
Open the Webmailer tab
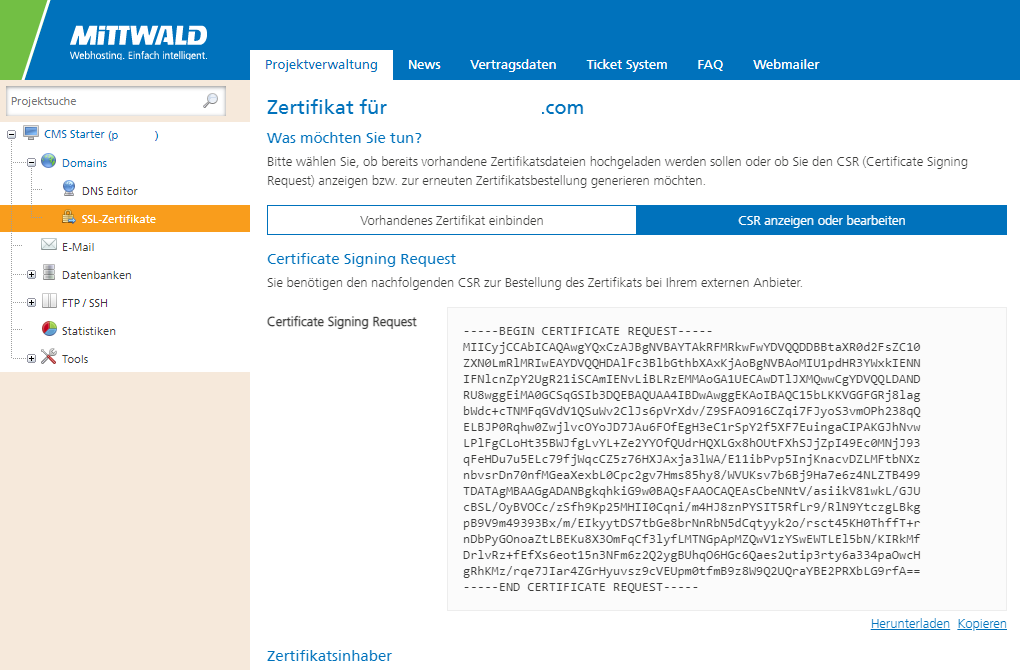pos(786,64)
